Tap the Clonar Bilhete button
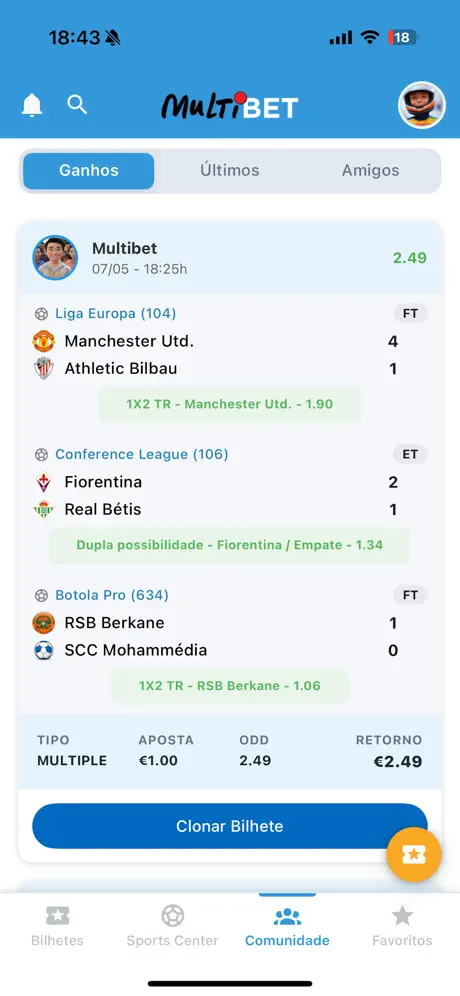The height and width of the screenshot is (996, 460). click(x=230, y=826)
